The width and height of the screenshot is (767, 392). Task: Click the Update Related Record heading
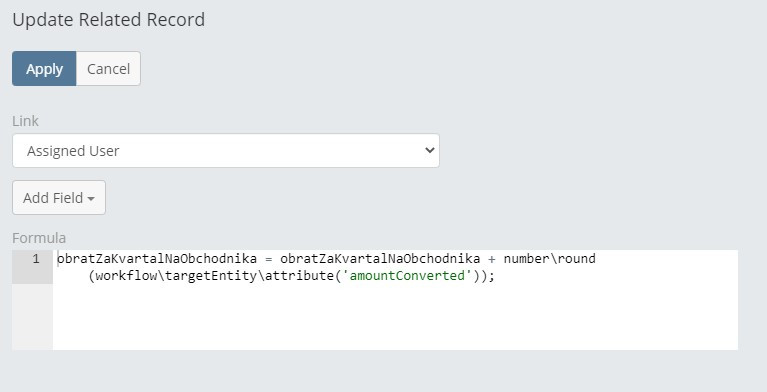pyautogui.click(x=109, y=20)
